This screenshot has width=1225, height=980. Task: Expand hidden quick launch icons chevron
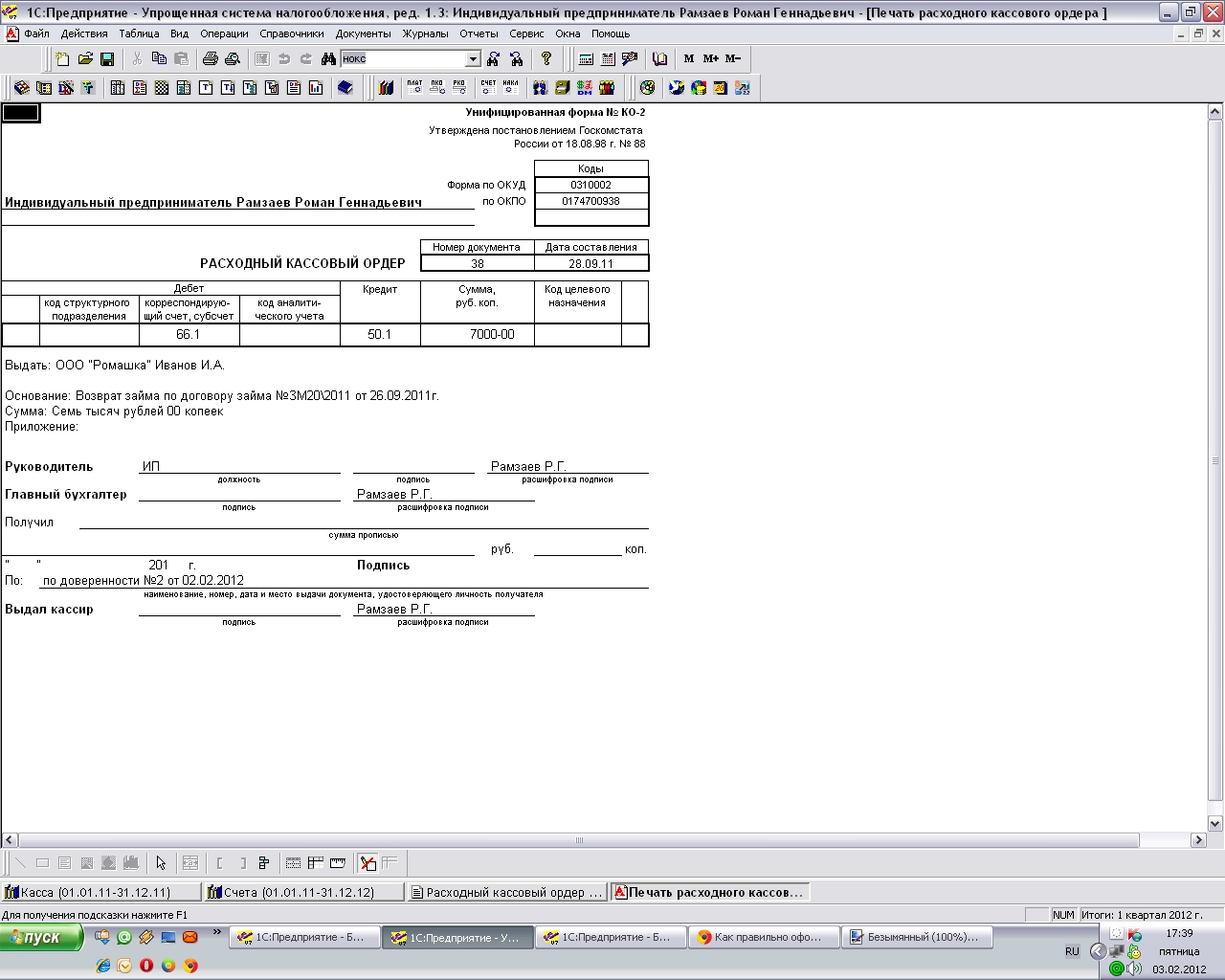coord(217,932)
